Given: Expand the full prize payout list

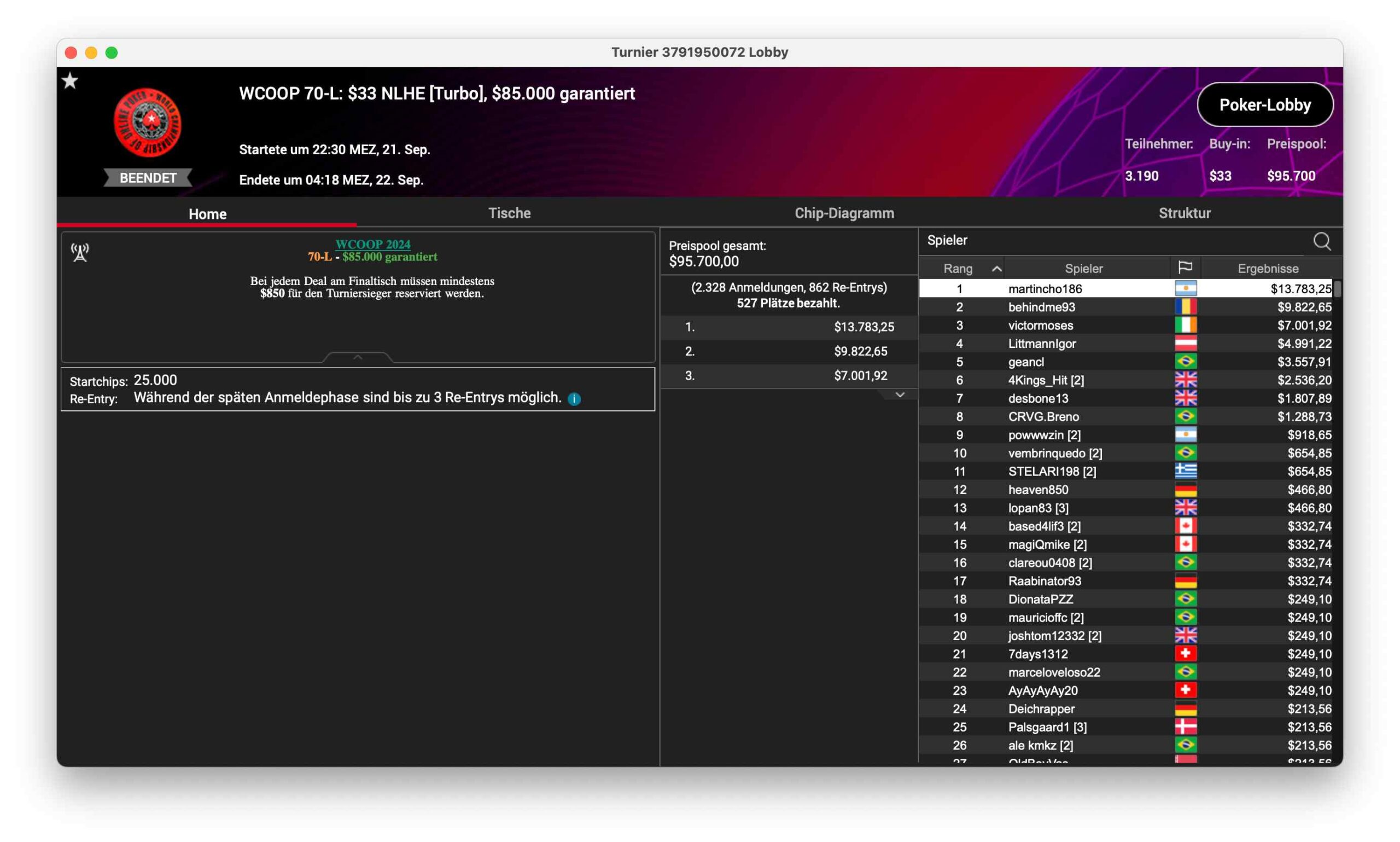Looking at the screenshot, I should [899, 395].
